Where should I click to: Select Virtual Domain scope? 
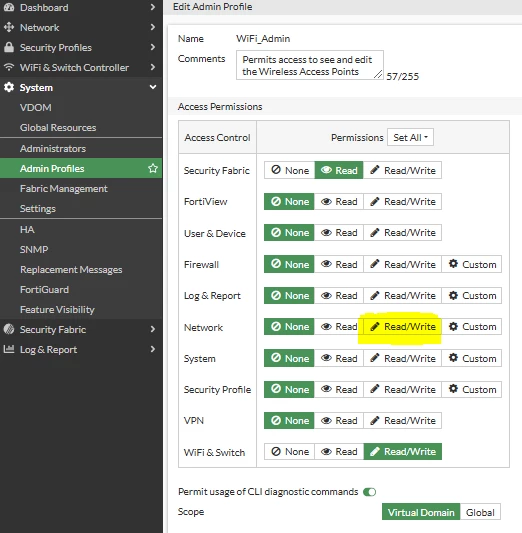[x=421, y=512]
